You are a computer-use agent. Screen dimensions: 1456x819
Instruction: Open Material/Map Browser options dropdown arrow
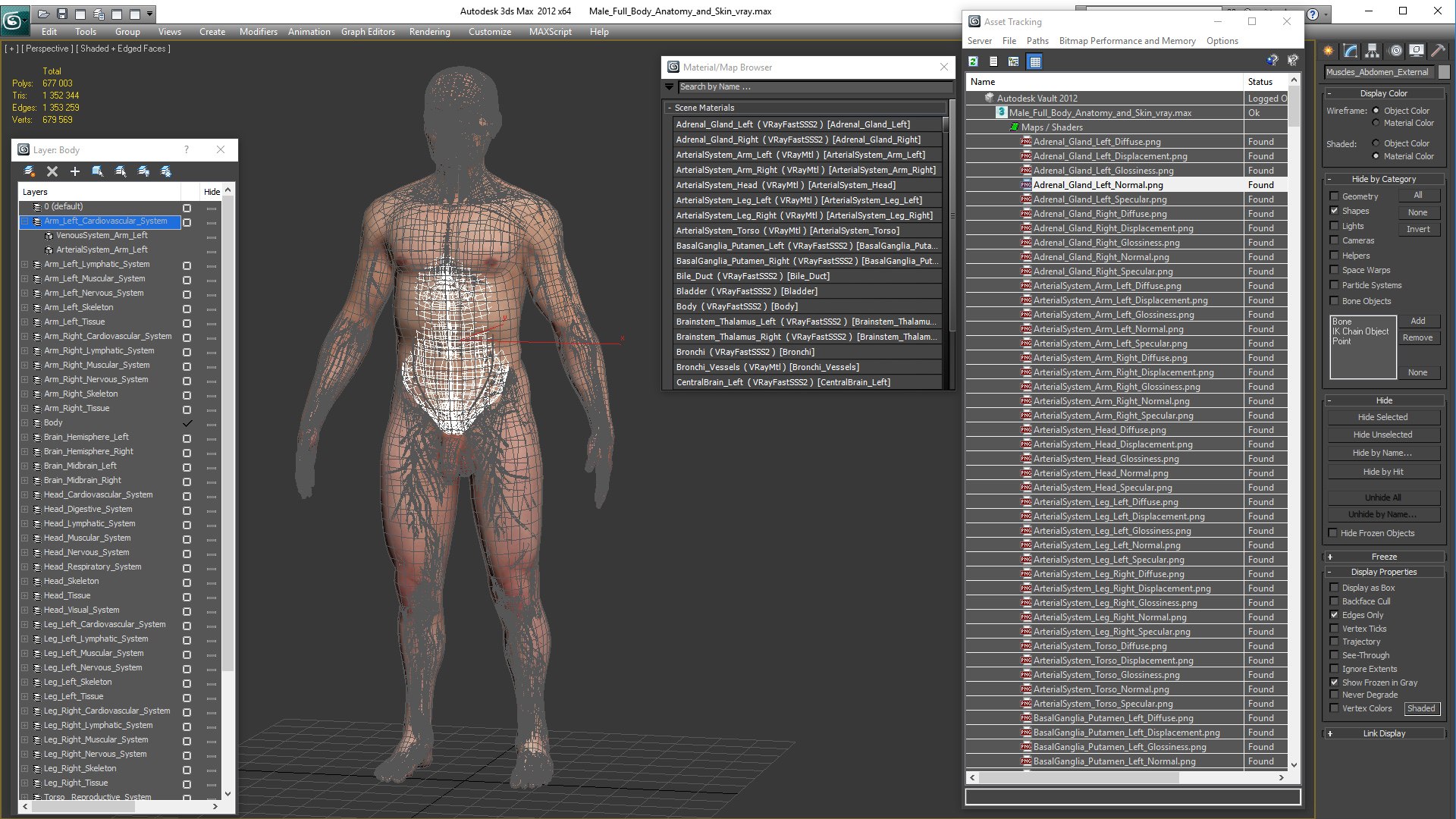[x=669, y=87]
